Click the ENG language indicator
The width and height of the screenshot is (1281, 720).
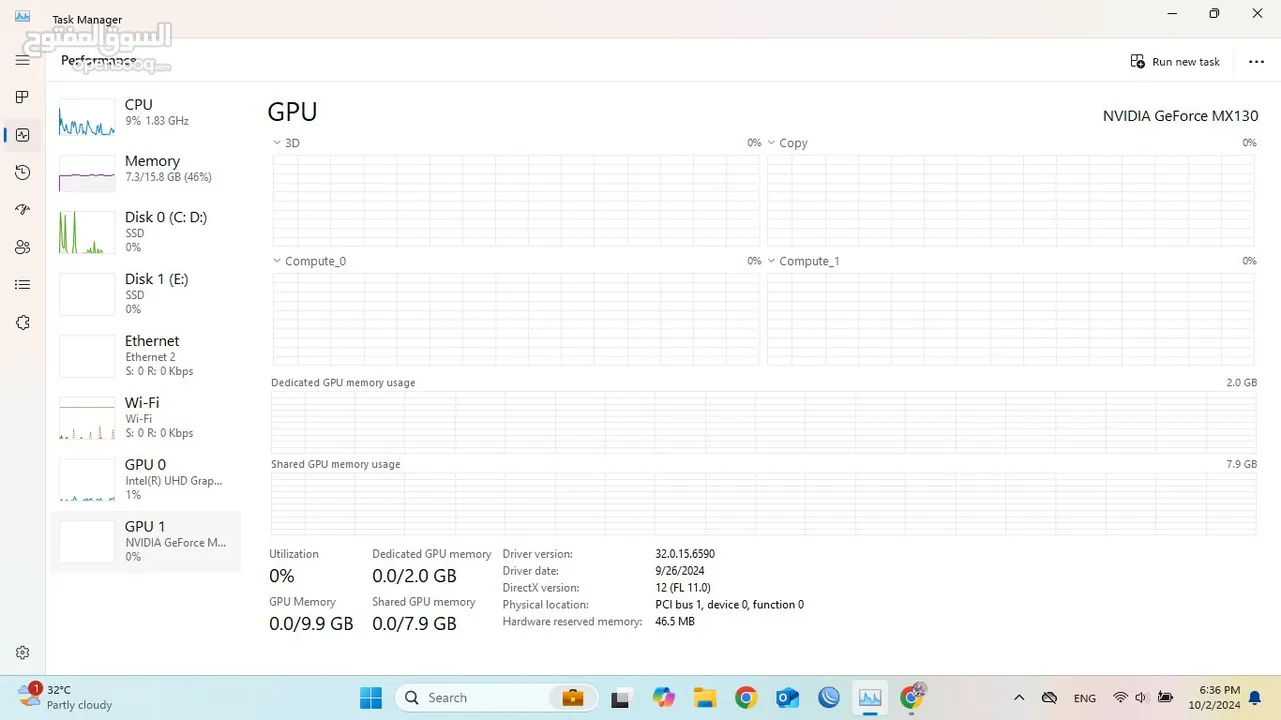coord(1084,698)
